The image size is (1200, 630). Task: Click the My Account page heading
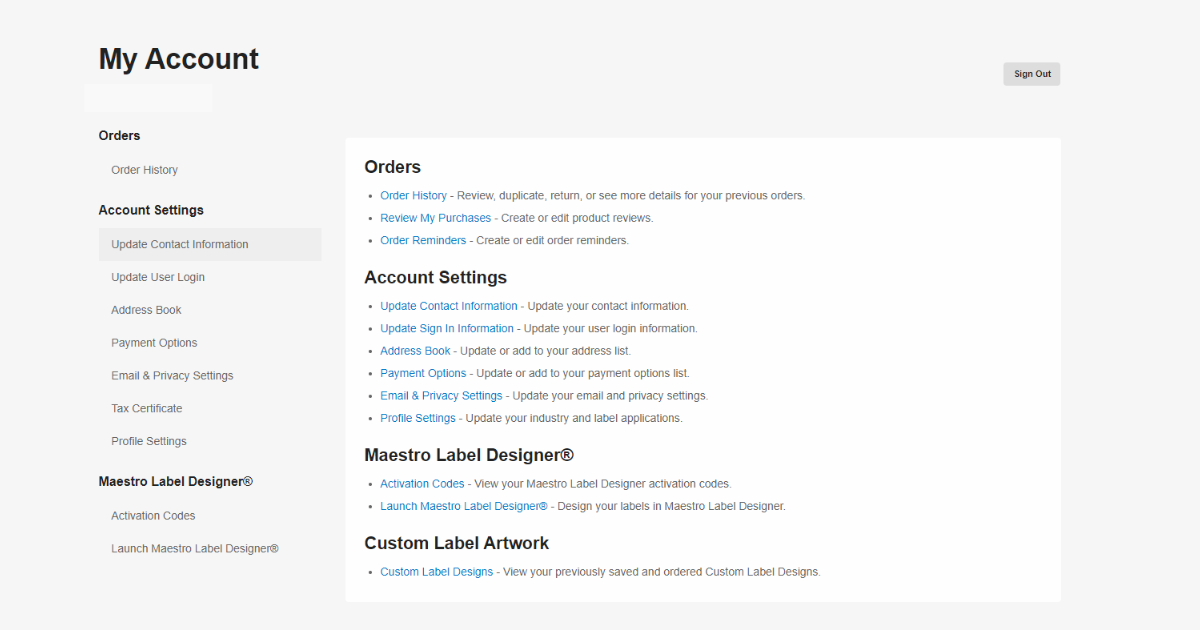tap(178, 58)
